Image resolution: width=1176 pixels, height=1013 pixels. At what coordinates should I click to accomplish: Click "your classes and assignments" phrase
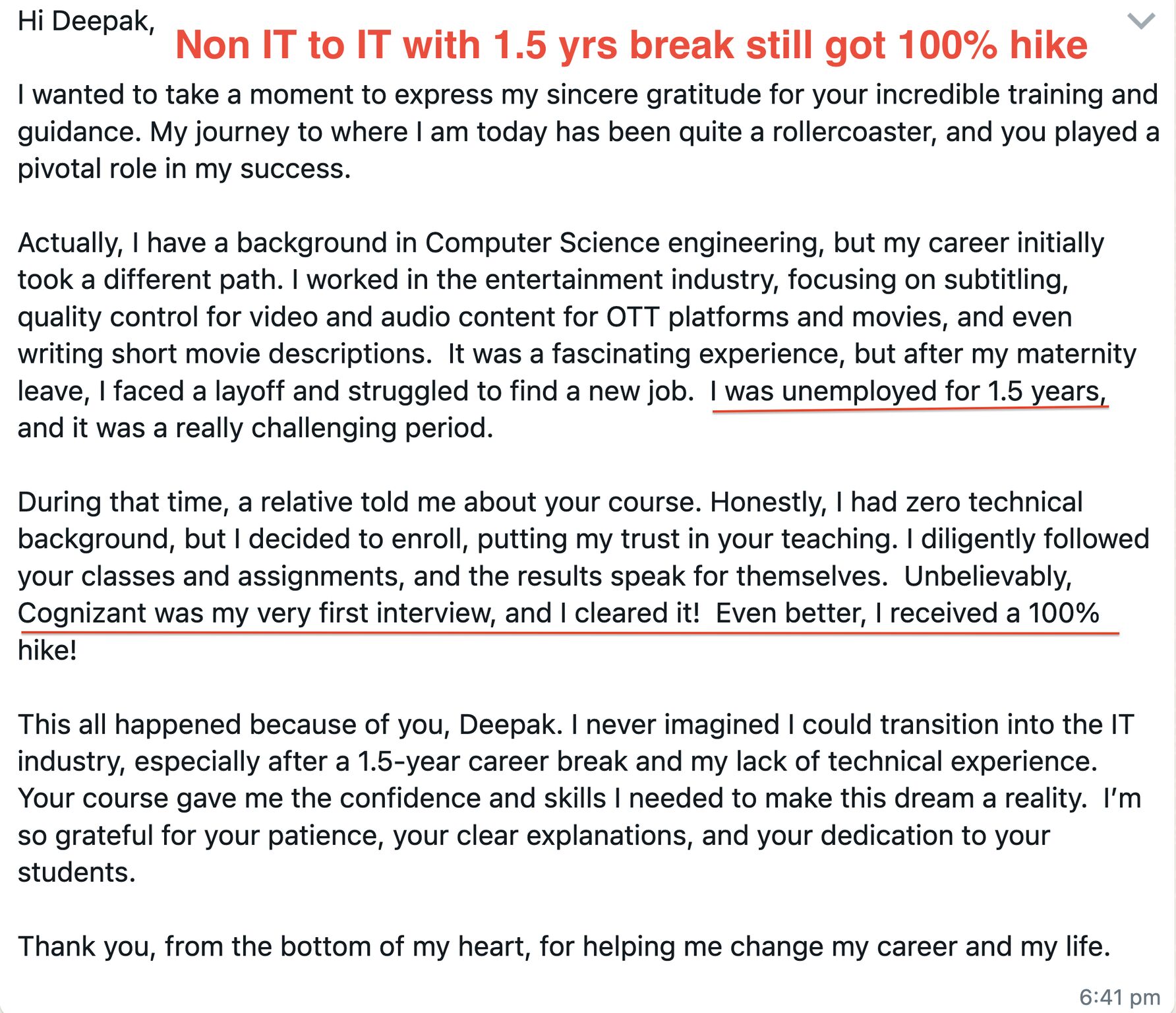(208, 576)
